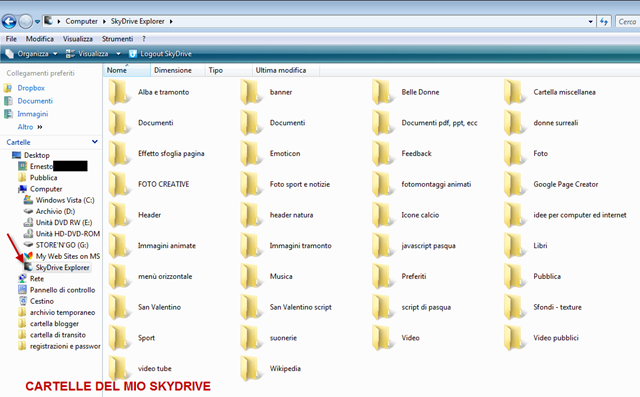Select Pannello di controllo in tree
The width and height of the screenshot is (640, 397).
[x=62, y=290]
